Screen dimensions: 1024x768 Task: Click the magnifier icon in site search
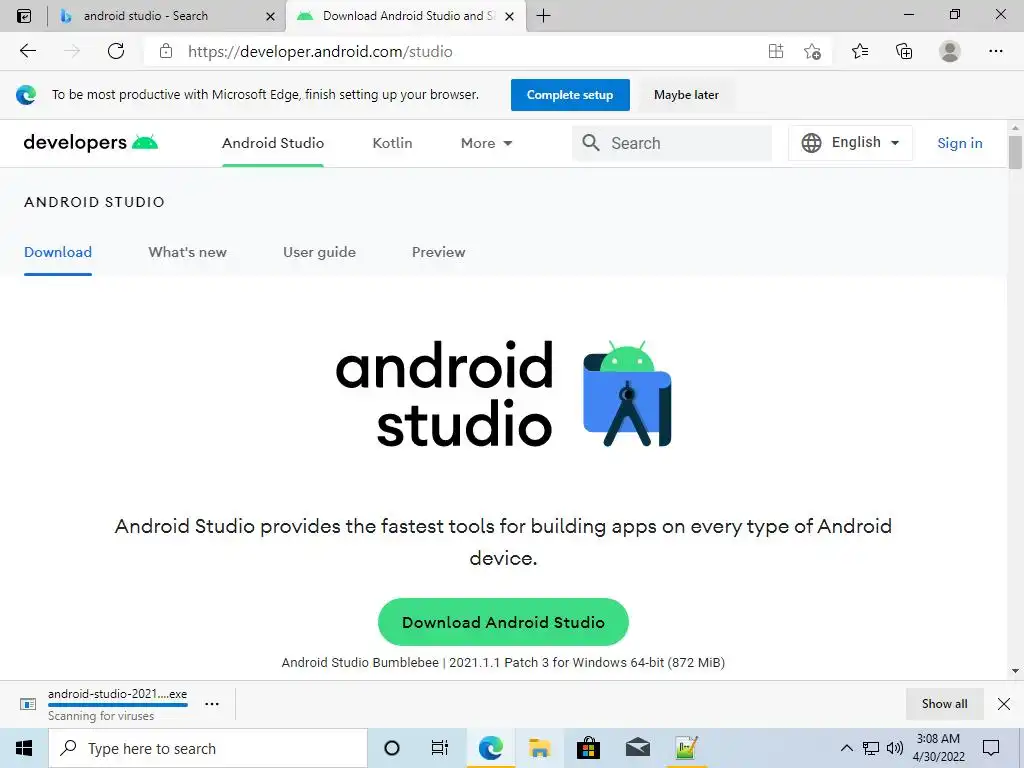(x=590, y=142)
